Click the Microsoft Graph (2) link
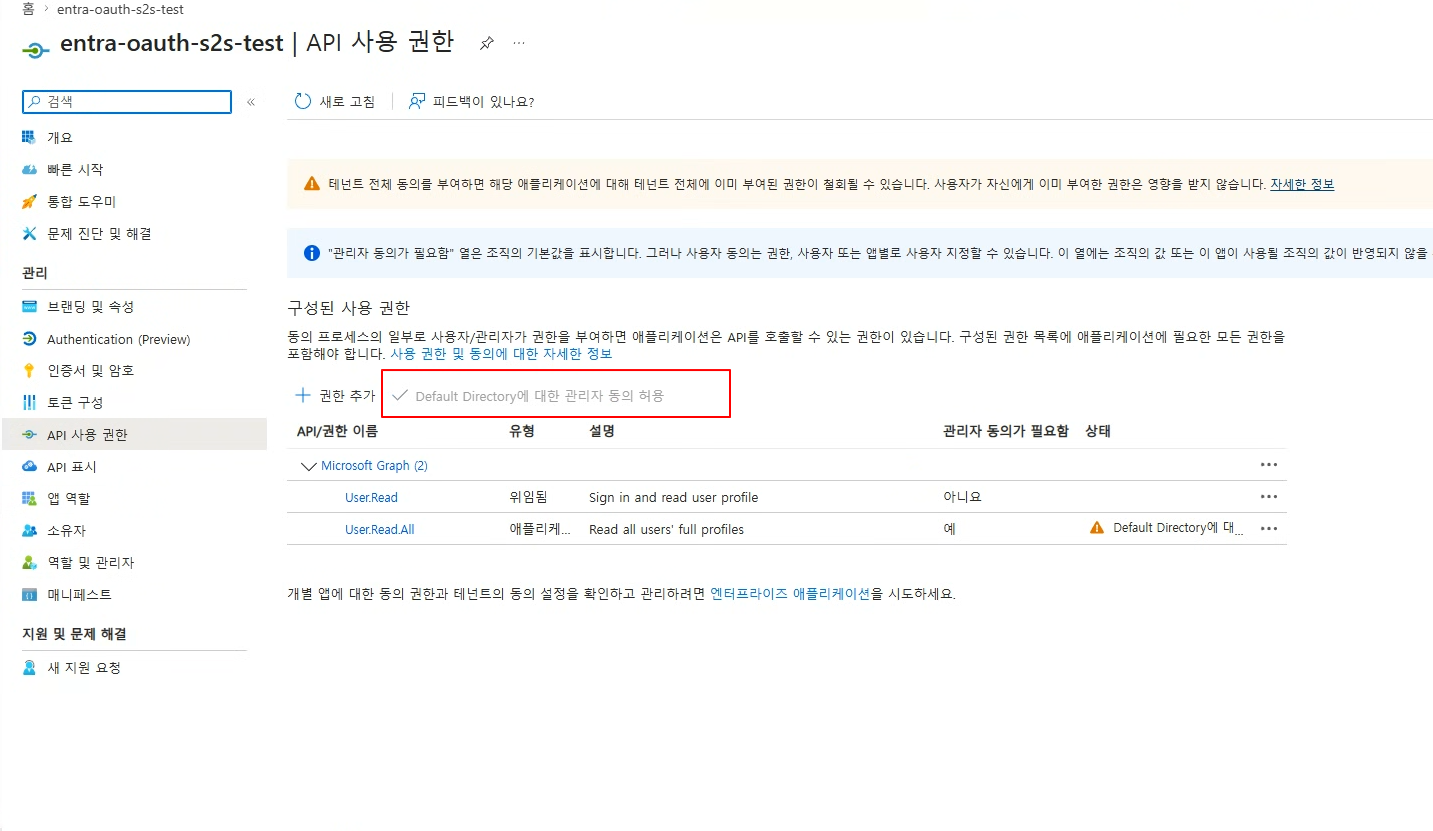The image size is (1433, 831). tap(374, 466)
